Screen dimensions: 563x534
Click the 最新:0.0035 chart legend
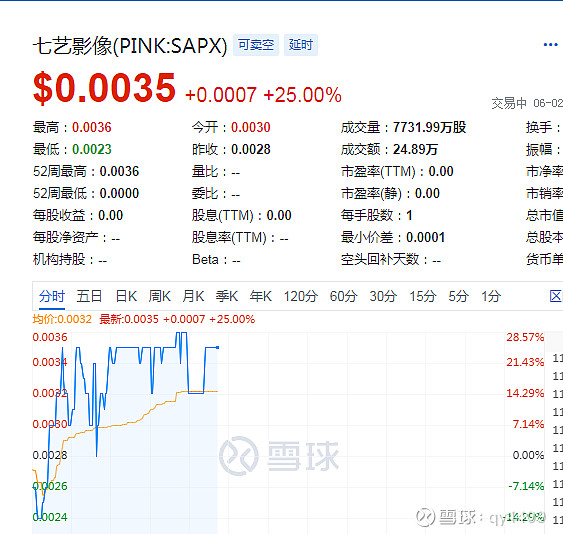(x=129, y=319)
